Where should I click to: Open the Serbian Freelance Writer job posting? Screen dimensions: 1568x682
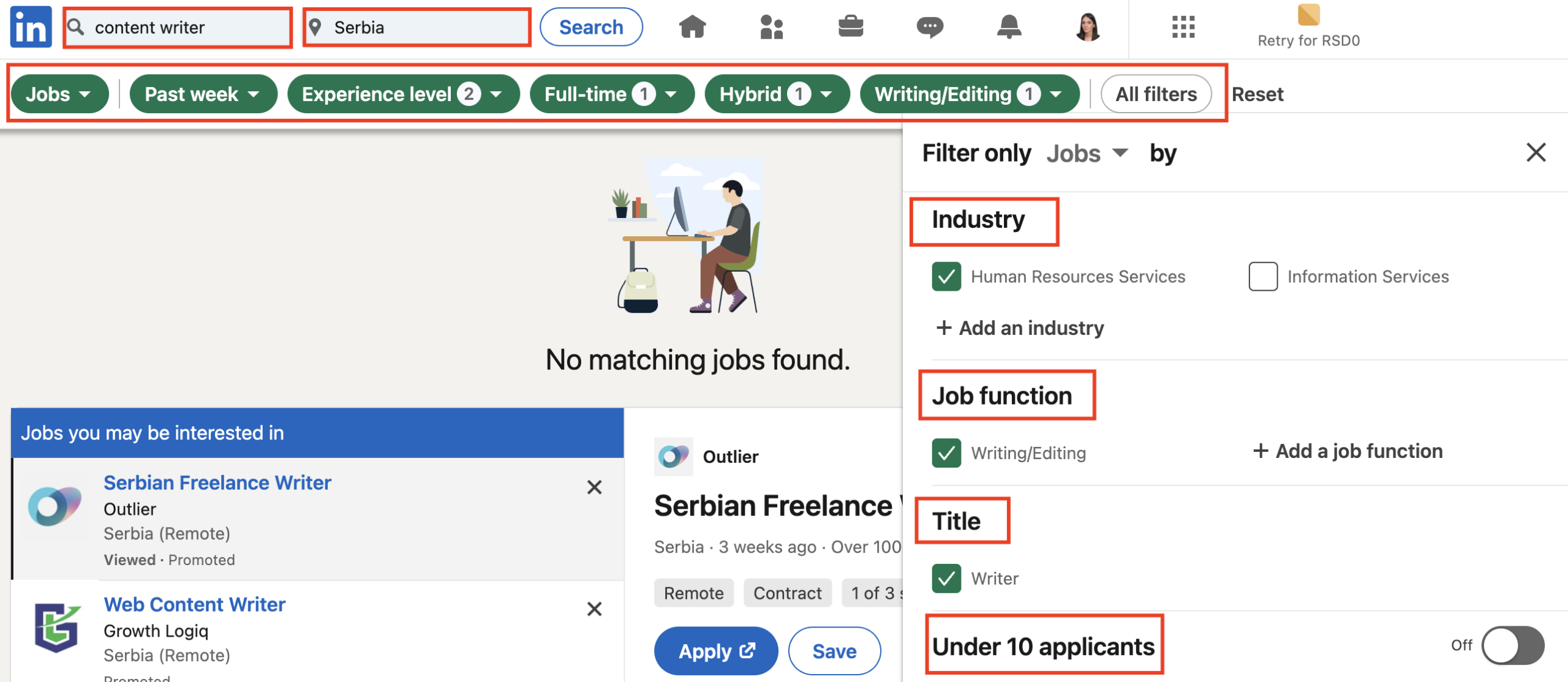217,482
